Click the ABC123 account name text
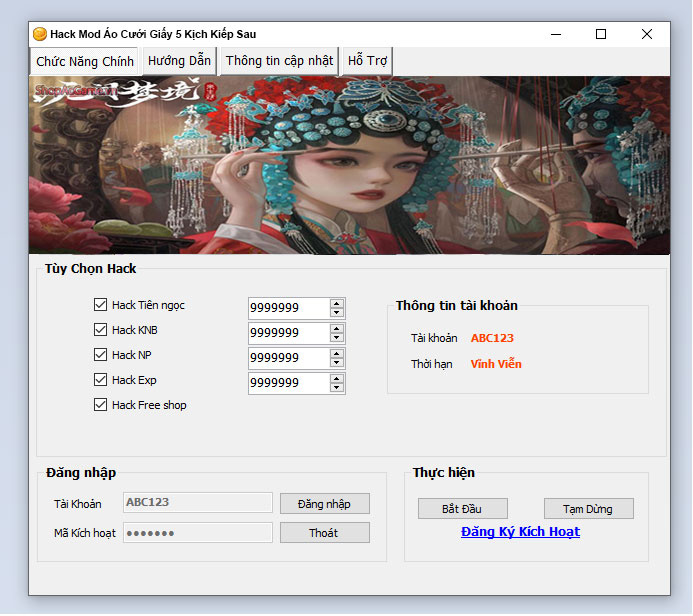The height and width of the screenshot is (616, 693). tap(492, 338)
